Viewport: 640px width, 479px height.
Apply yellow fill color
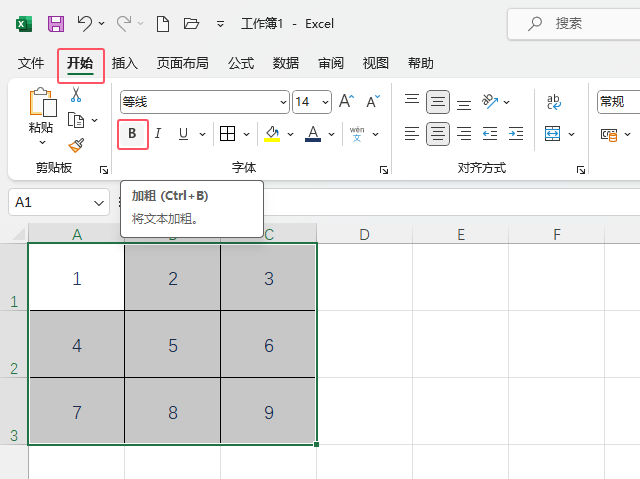[272, 134]
